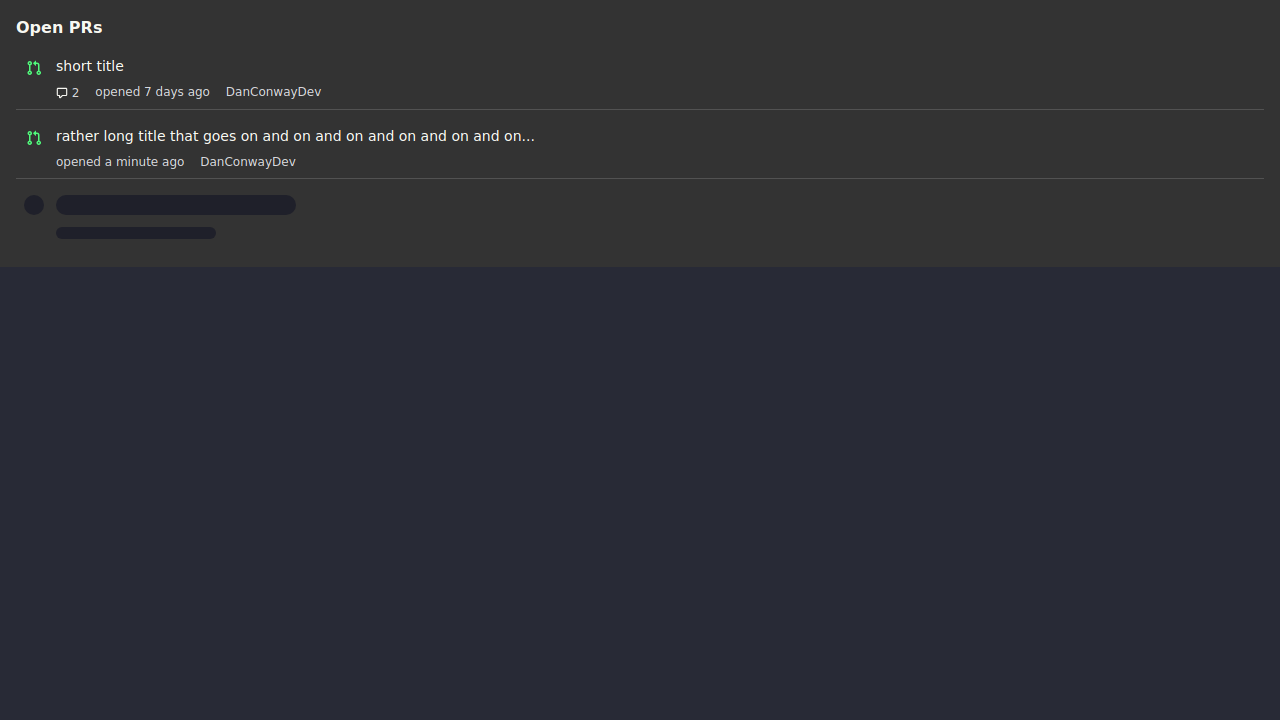1280x720 pixels.
Task: Click the divider under the long title PR
Action: click(640, 179)
